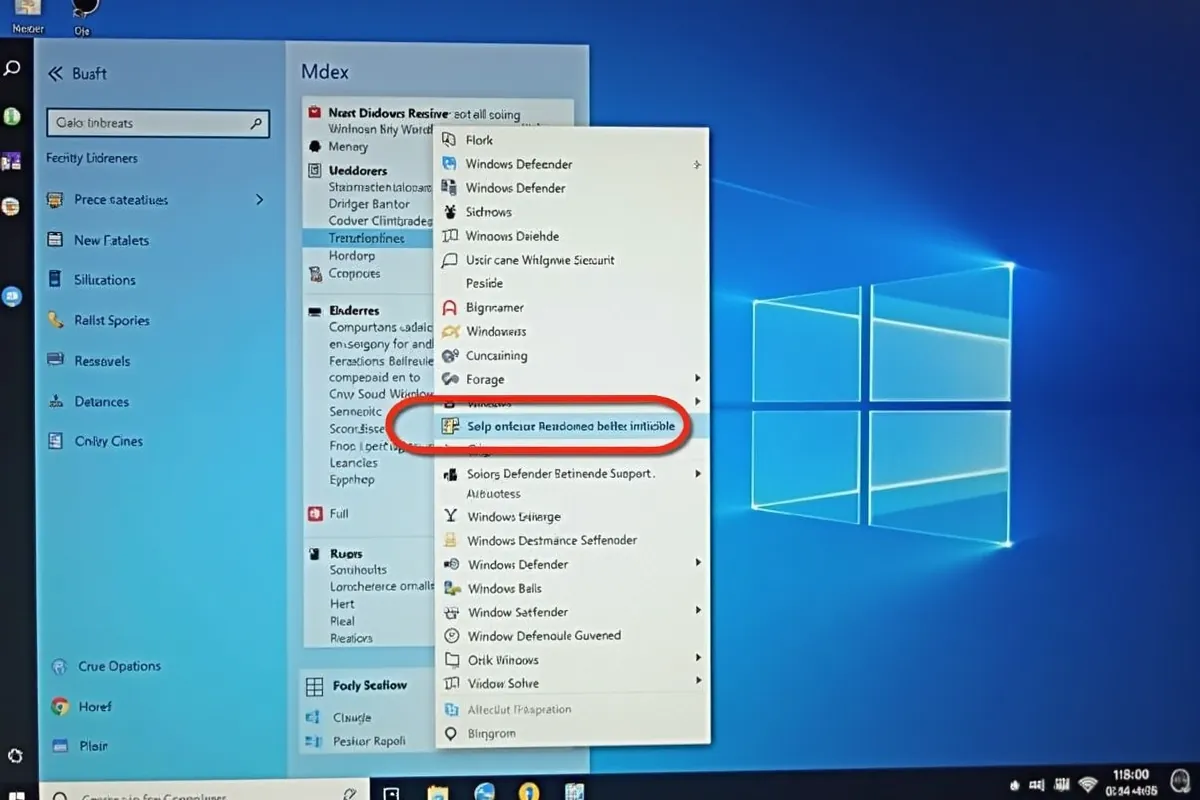Image resolution: width=1200 pixels, height=800 pixels.
Task: Click the Wi-Fi icon in the system tray
Action: [1087, 783]
